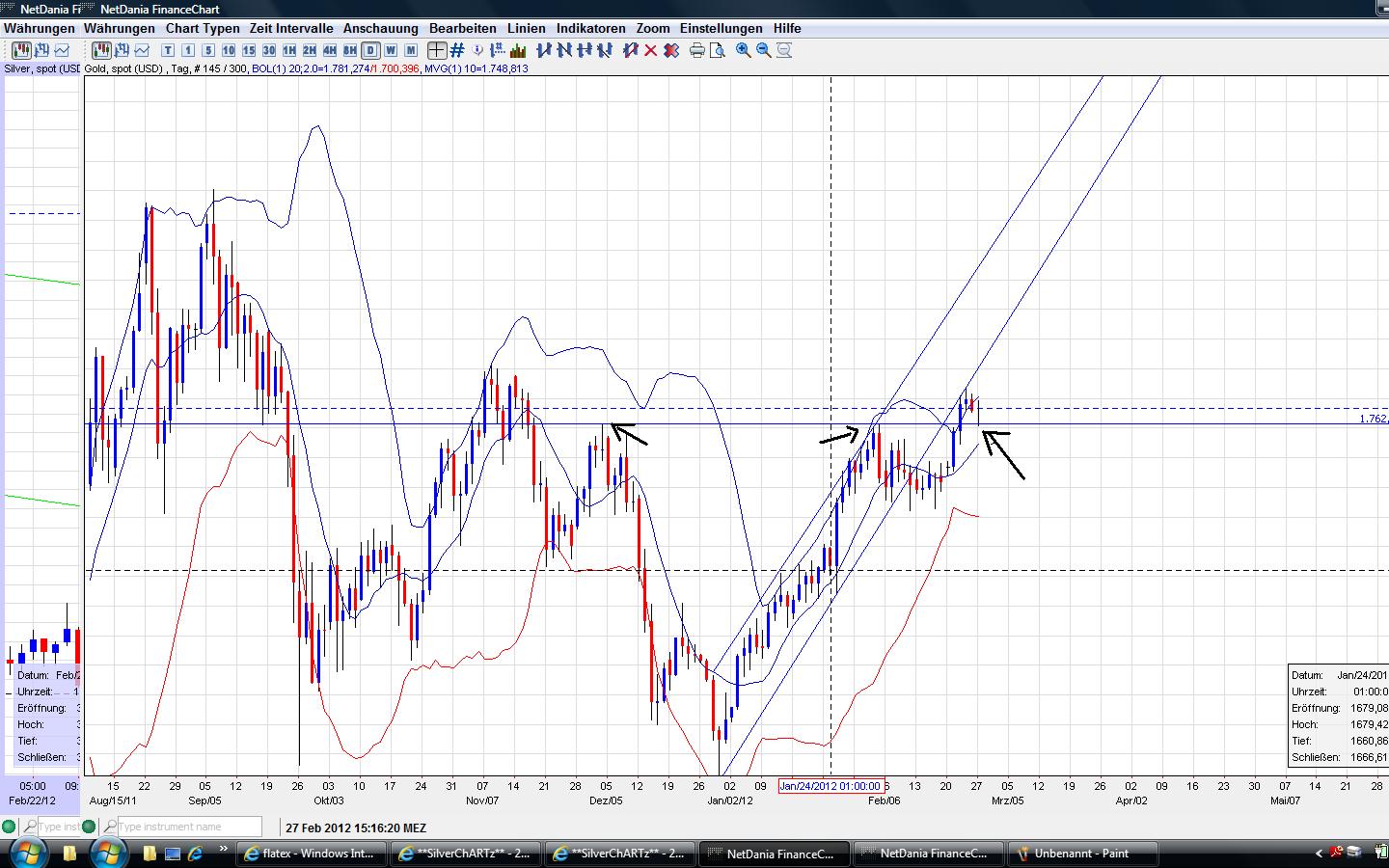Print the chart with the printer icon
1389x868 pixels.
[696, 50]
